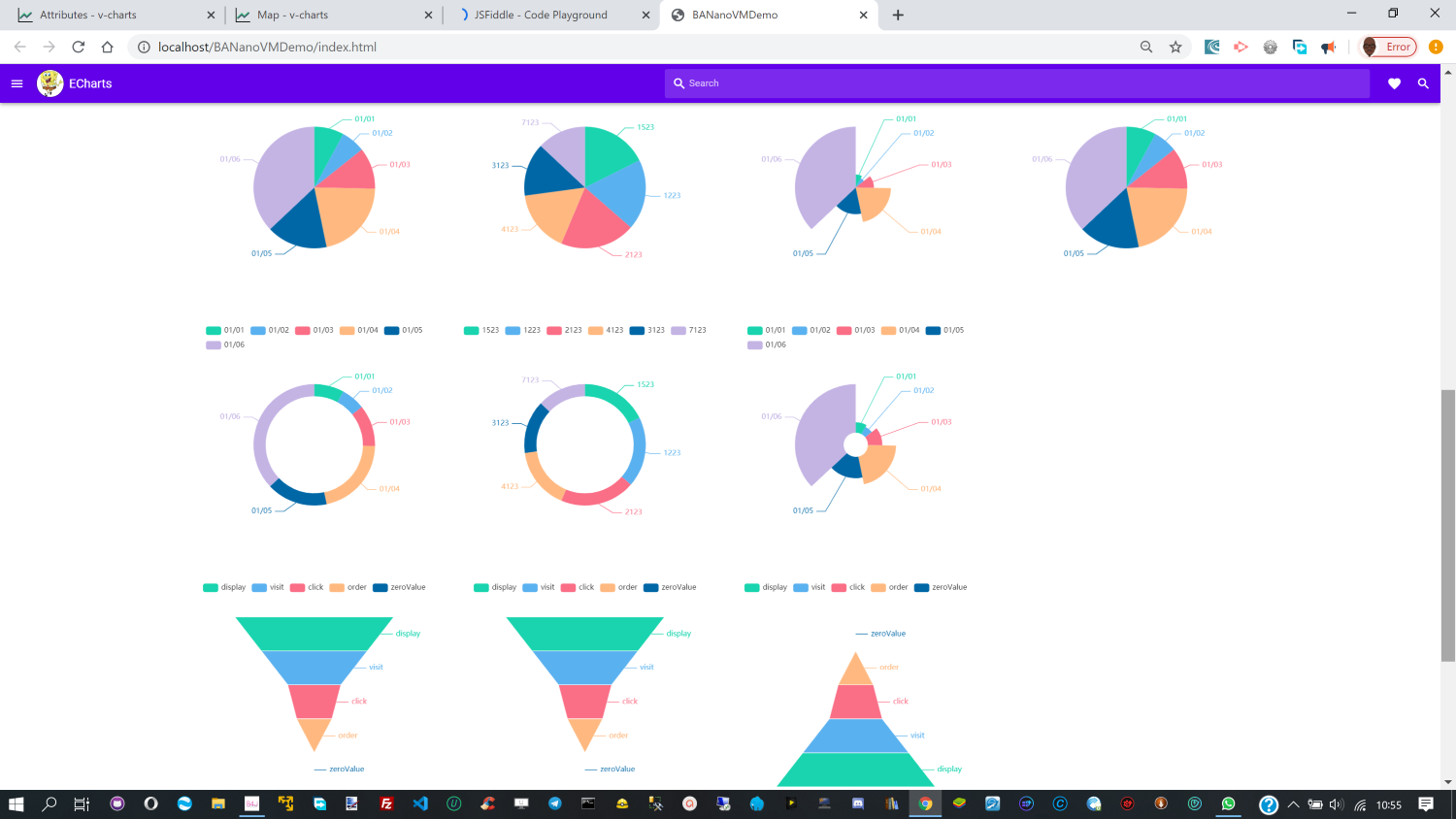Open the B4J app on the taskbar
The image size is (1456, 819).
tap(251, 804)
